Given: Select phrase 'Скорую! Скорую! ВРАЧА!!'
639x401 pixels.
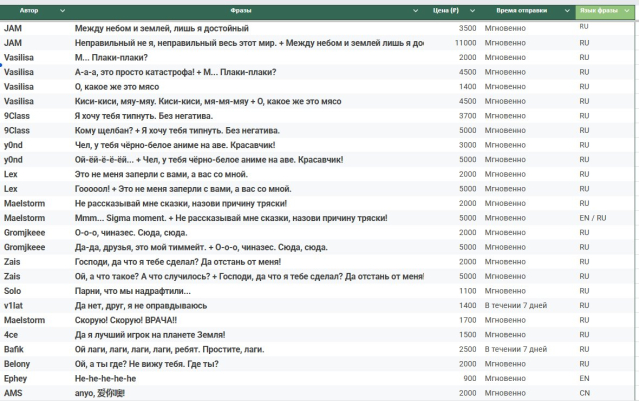Looking at the screenshot, I should 126,321.
